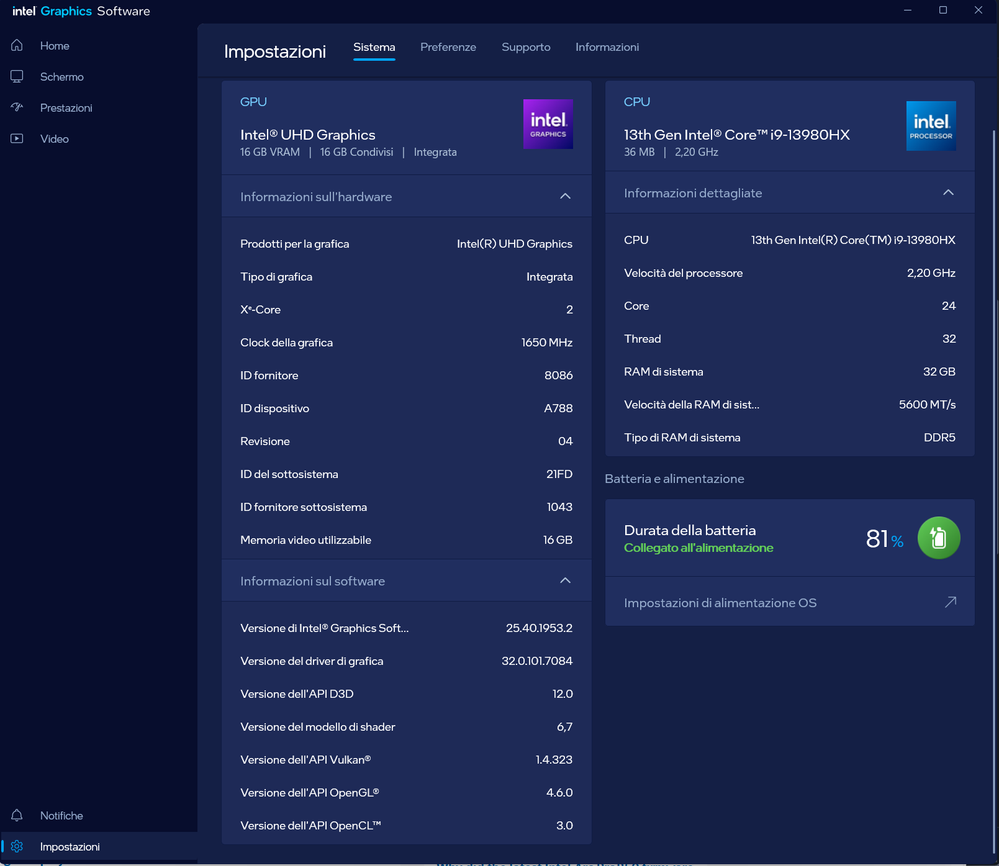The height and width of the screenshot is (866, 999).
Task: Select the Impostazioni gear icon
Action: [17, 846]
